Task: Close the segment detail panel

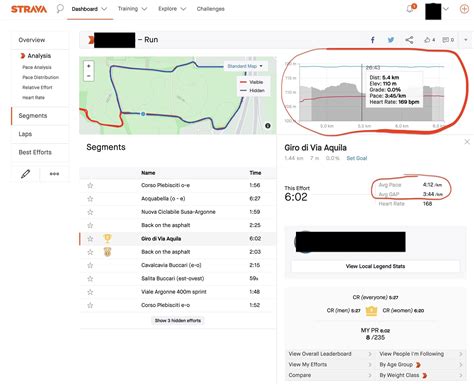Action: tap(467, 142)
